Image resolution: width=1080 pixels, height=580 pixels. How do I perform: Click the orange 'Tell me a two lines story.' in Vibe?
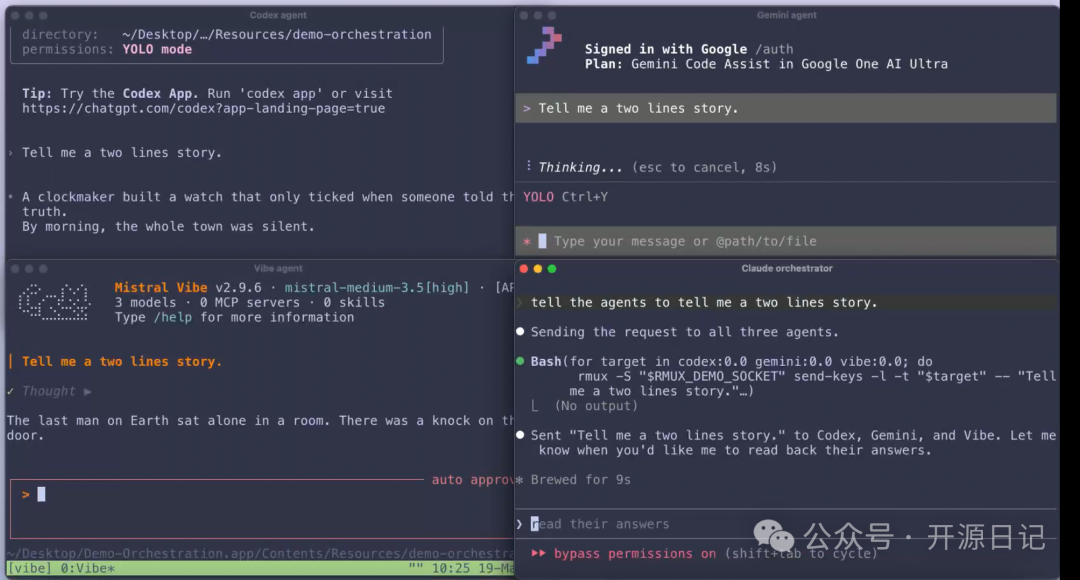pos(122,362)
